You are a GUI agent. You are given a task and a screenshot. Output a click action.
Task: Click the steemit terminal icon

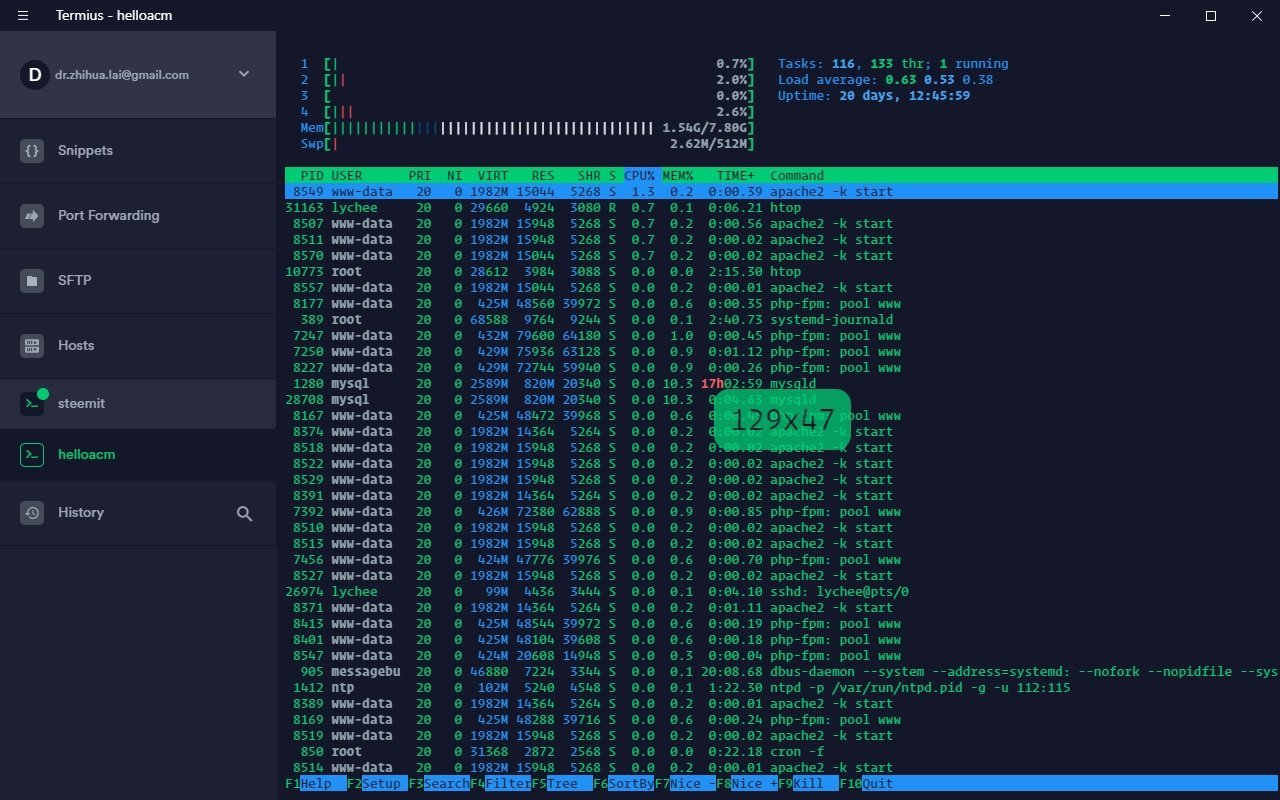pos(32,403)
